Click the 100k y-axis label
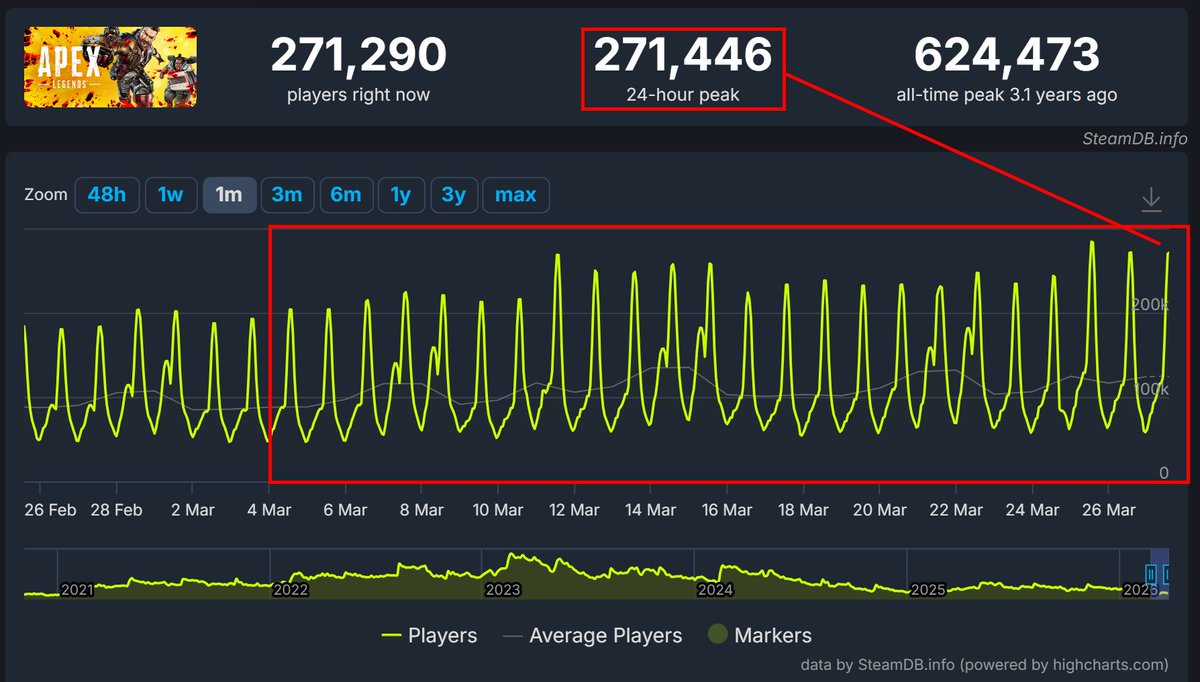Viewport: 1200px width, 682px height. [x=1151, y=388]
